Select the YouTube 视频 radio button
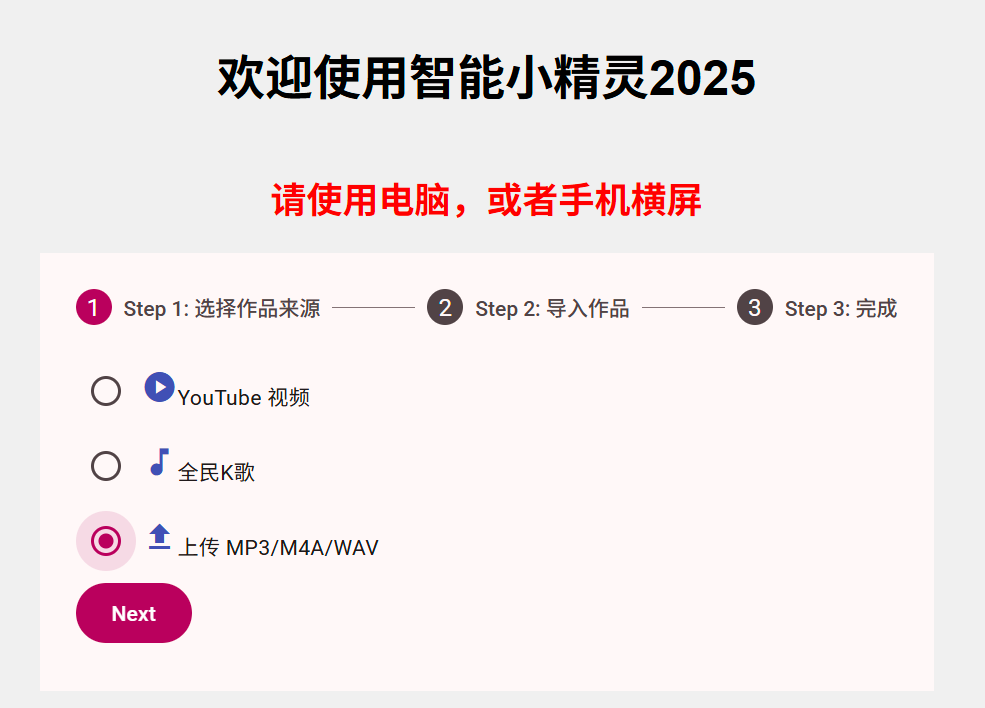The image size is (985, 708). [x=106, y=391]
